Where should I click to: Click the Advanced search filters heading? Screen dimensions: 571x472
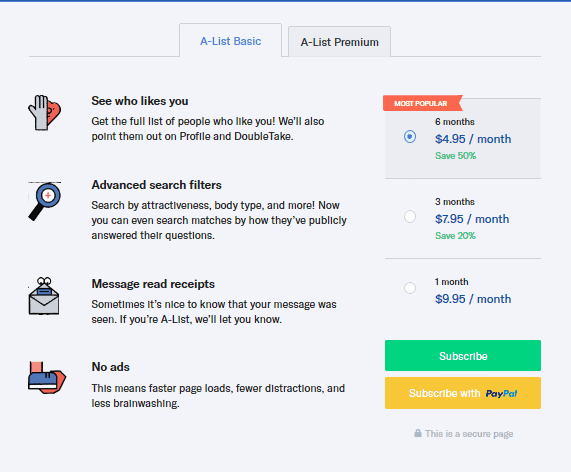pos(157,185)
